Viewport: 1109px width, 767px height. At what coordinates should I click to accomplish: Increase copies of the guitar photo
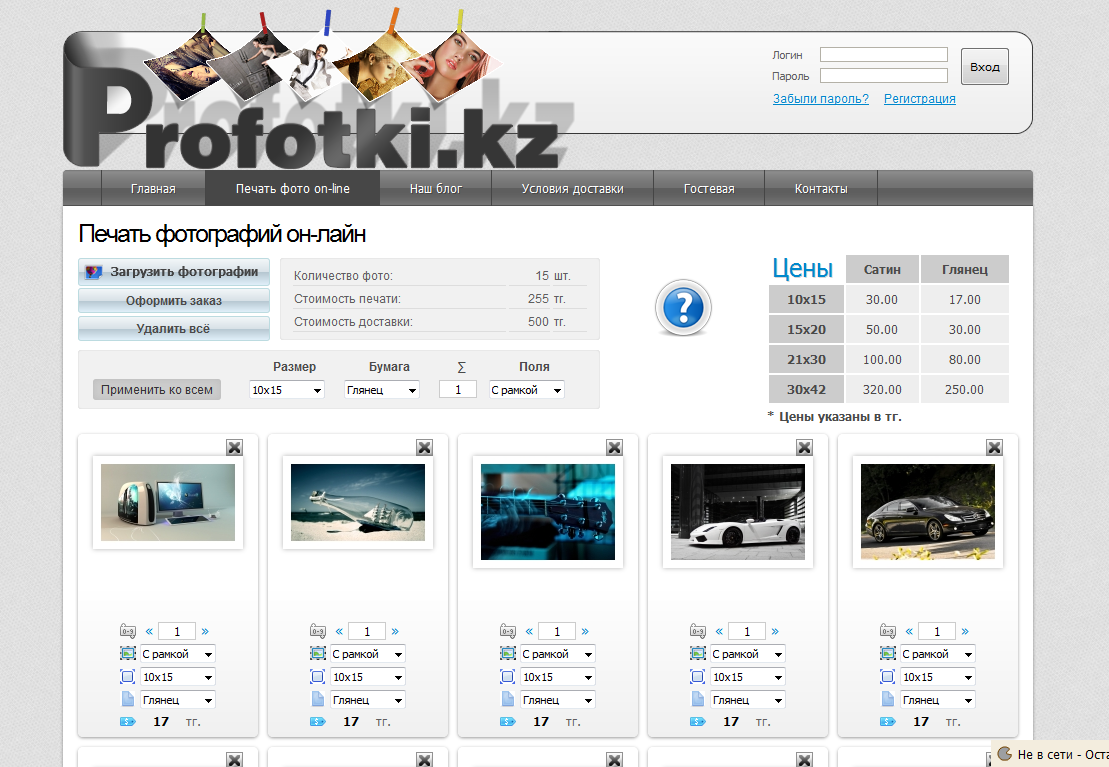click(585, 631)
